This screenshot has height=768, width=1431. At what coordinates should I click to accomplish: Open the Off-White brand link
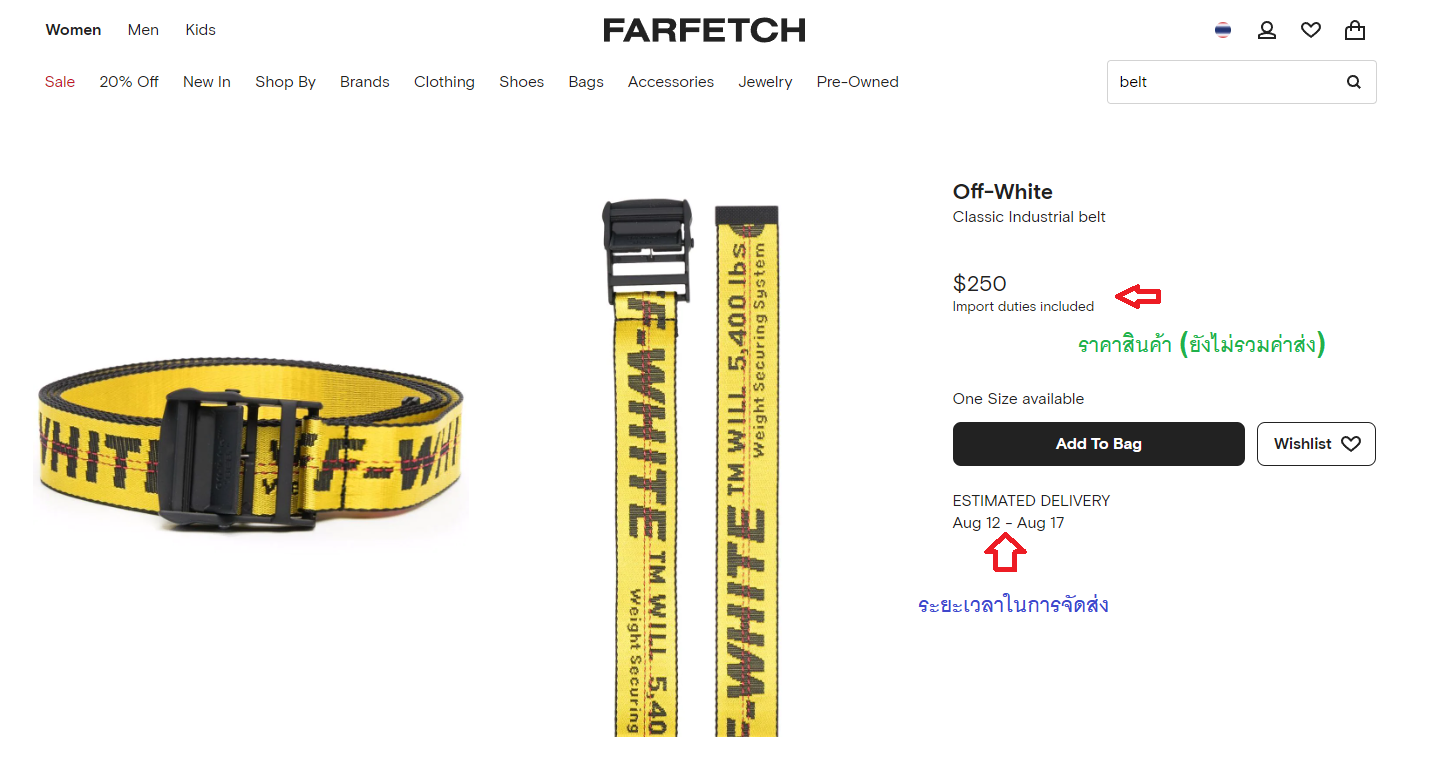tap(1003, 192)
